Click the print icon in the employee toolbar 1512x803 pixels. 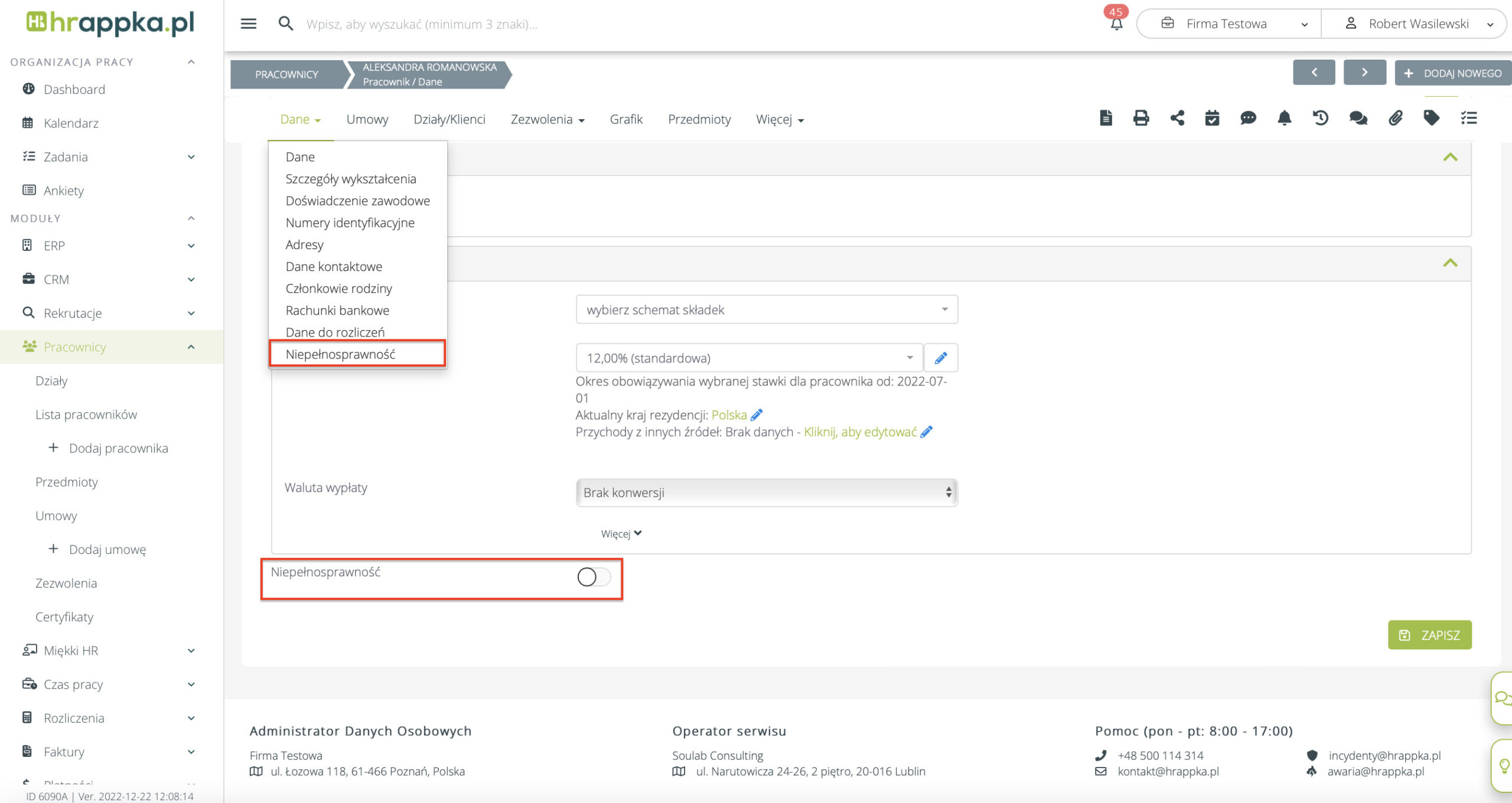(1141, 118)
